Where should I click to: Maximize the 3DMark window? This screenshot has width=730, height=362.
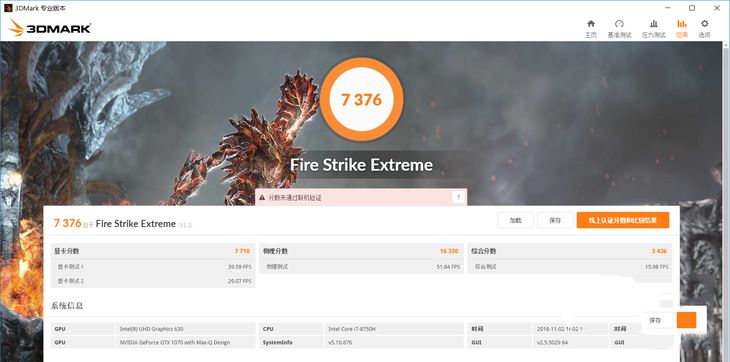692,8
